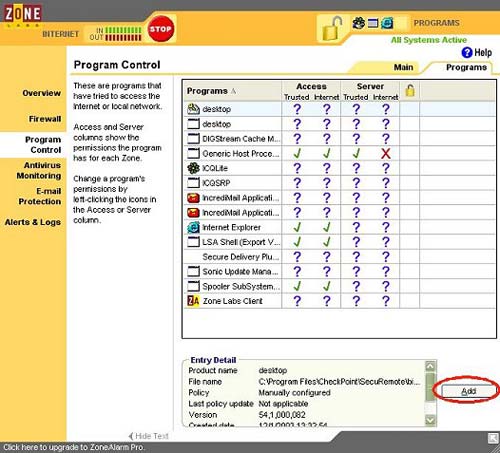
Task: Toggle Internet Explorer Access Internet checkmark
Action: pyautogui.click(x=327, y=227)
